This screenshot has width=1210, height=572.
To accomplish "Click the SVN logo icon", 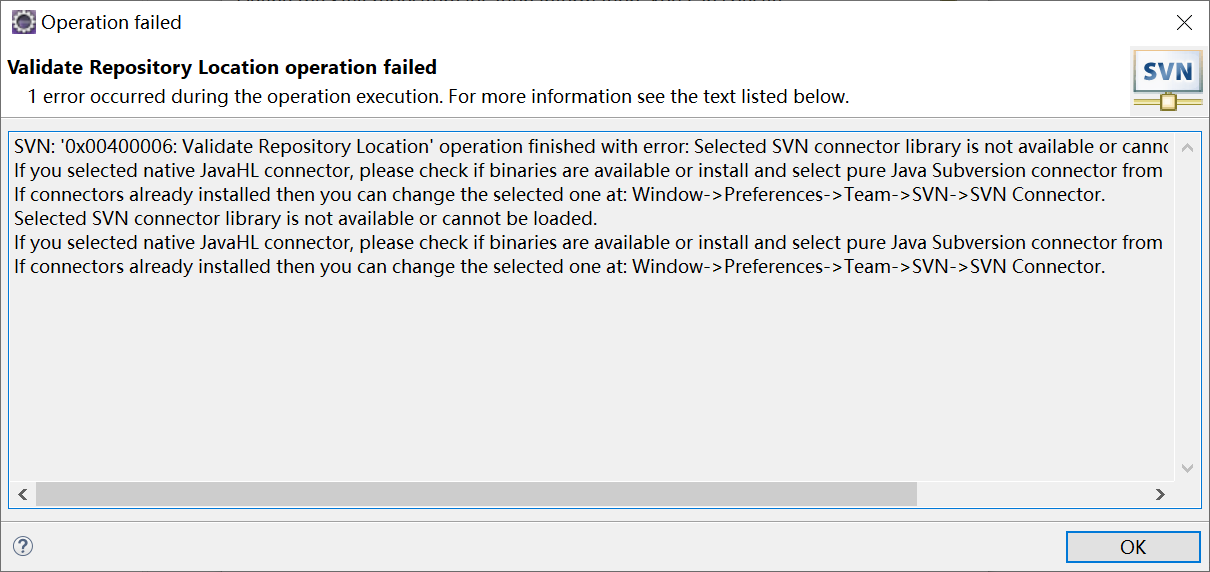I will (1167, 78).
